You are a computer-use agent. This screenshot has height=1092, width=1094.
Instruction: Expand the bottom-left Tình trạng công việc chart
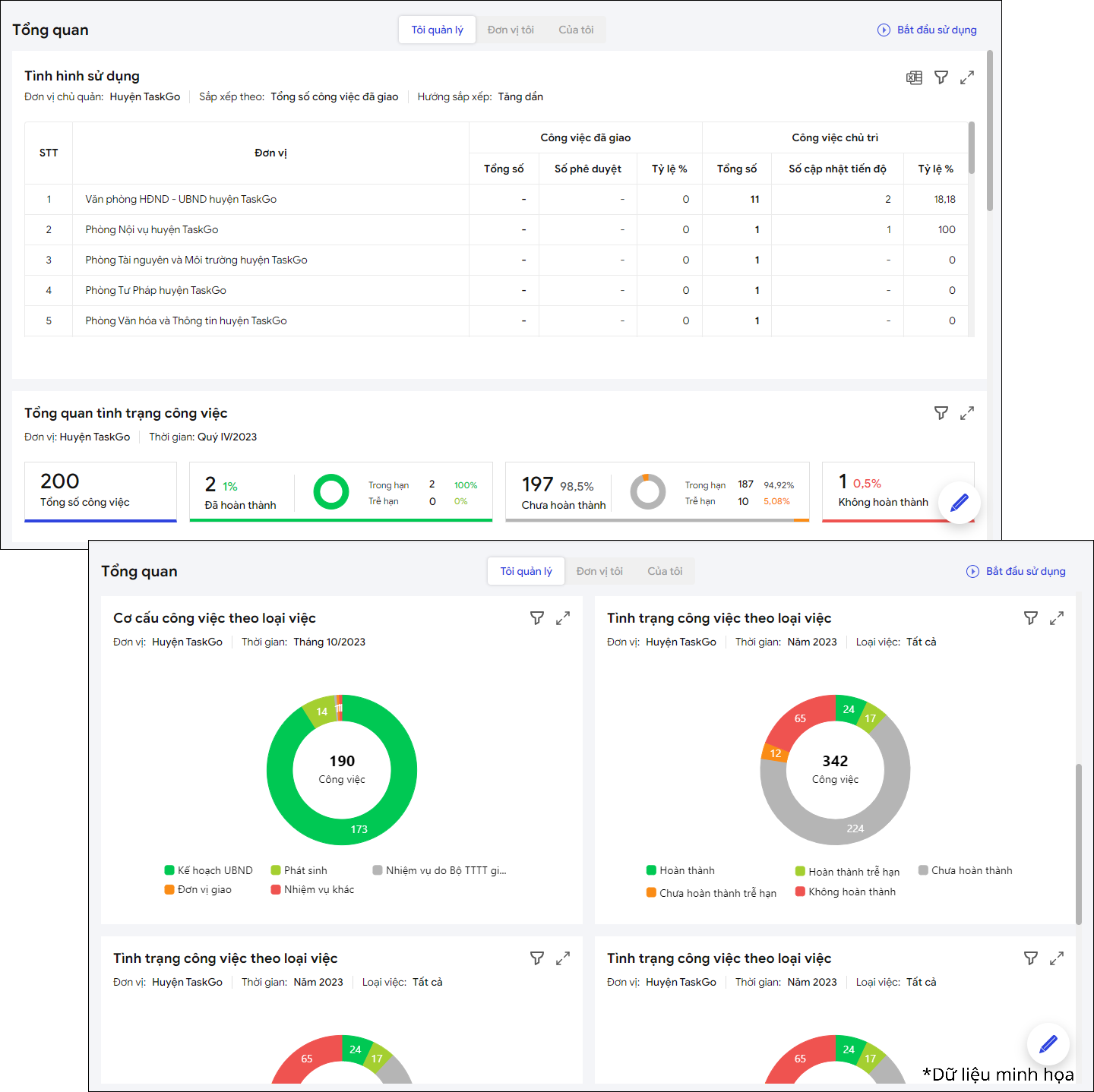pyautogui.click(x=563, y=958)
